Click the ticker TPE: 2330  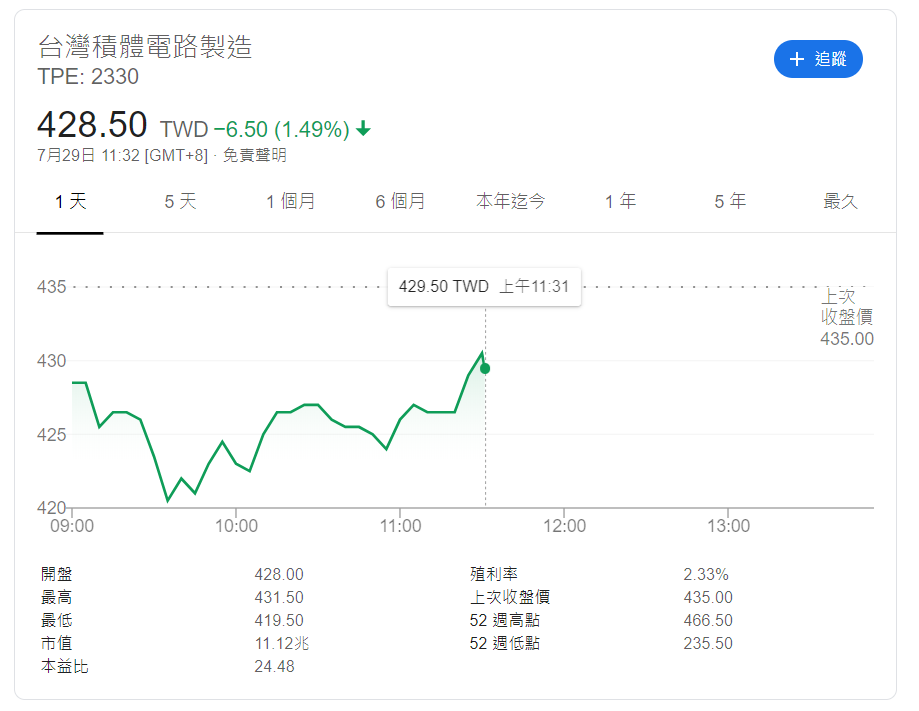click(88, 77)
